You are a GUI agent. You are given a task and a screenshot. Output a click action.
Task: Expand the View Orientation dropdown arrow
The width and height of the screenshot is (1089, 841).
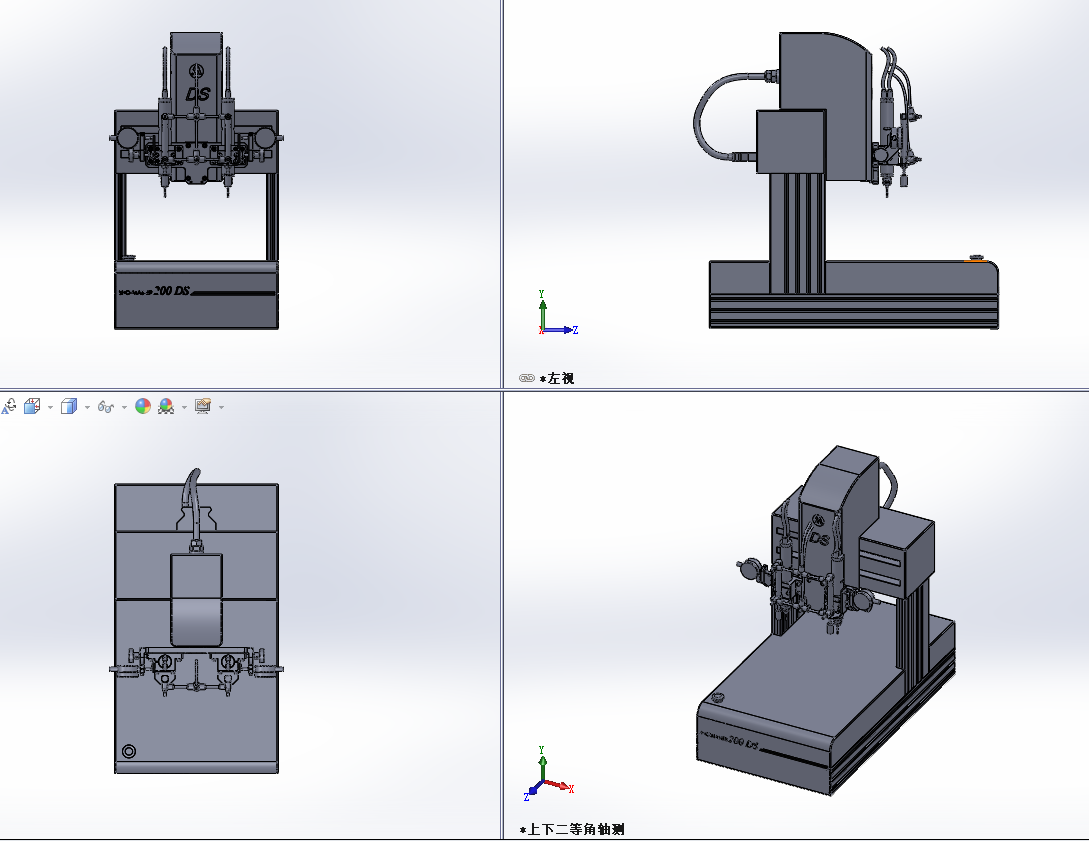[x=50, y=407]
